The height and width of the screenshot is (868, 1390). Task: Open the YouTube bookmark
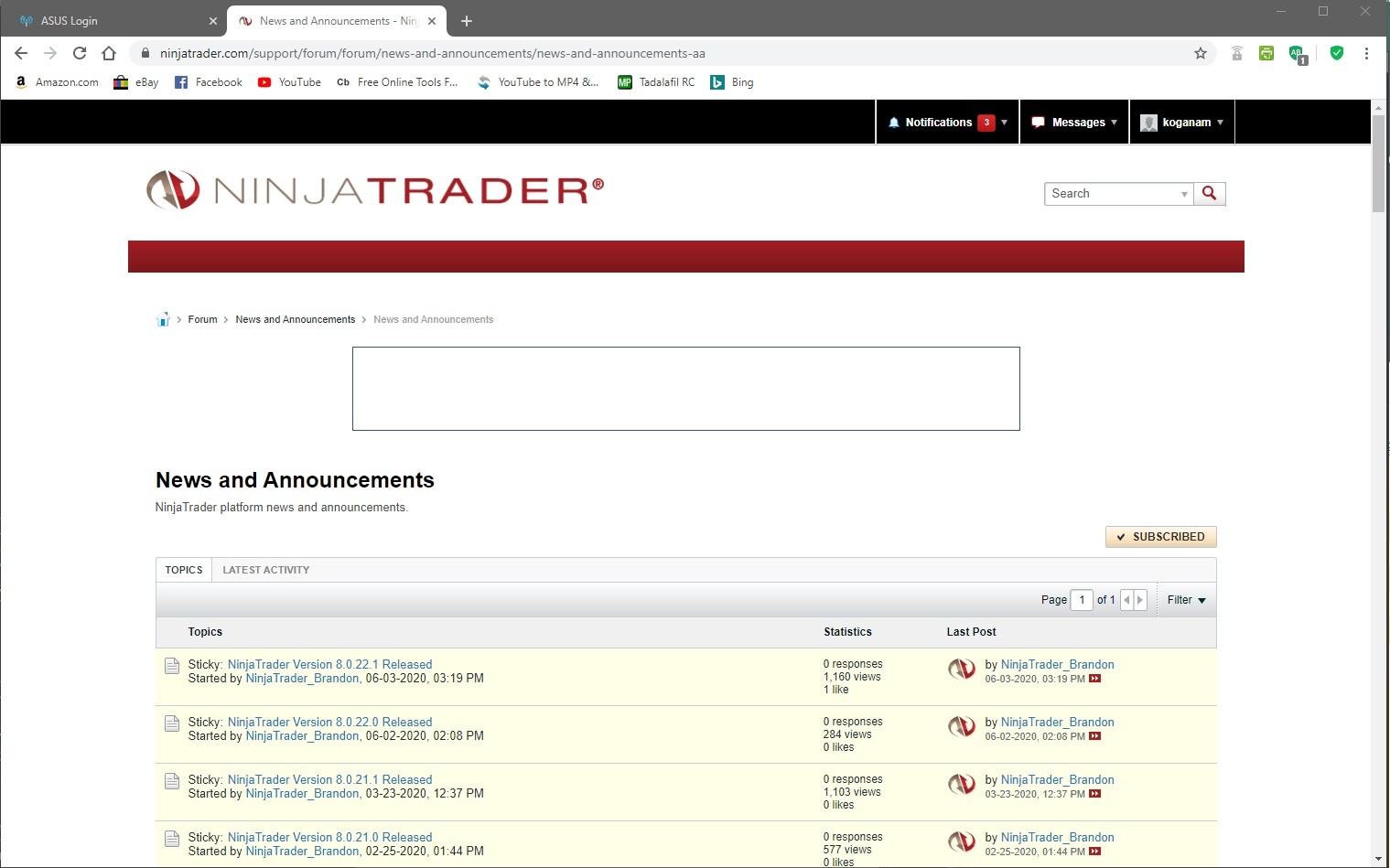coord(289,82)
